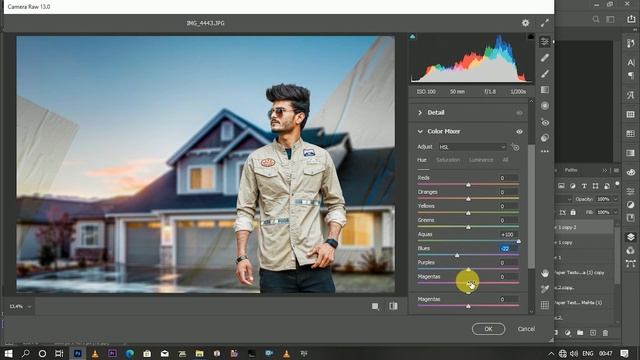
Task: Click the Blues value field showing -22
Action: point(509,248)
